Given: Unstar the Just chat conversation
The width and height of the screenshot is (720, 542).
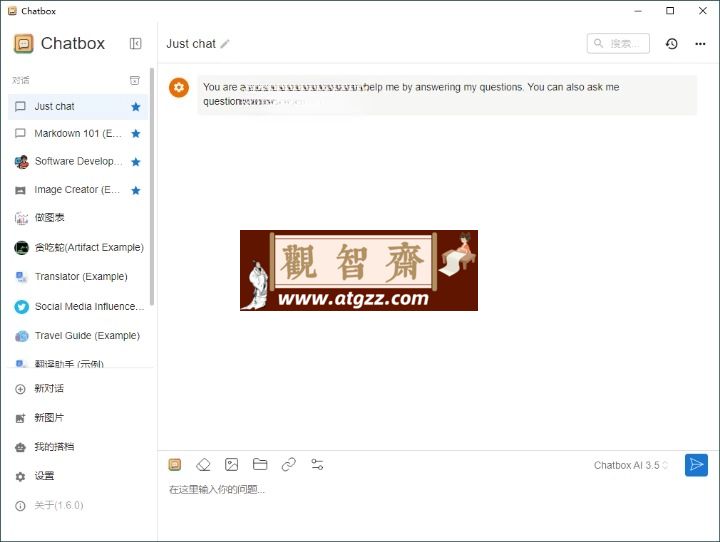Looking at the screenshot, I should tap(135, 107).
